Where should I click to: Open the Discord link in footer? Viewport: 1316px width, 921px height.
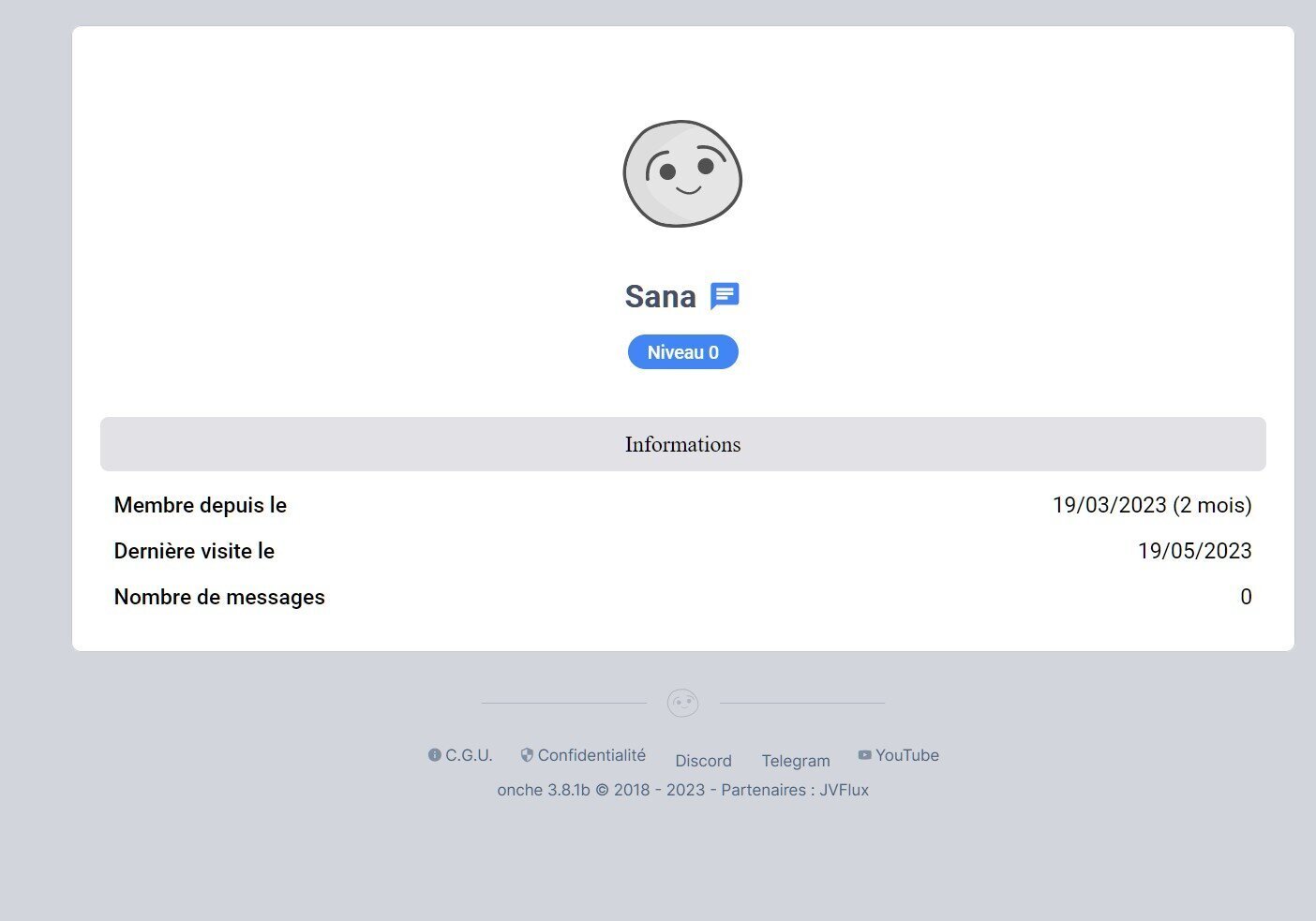click(703, 761)
